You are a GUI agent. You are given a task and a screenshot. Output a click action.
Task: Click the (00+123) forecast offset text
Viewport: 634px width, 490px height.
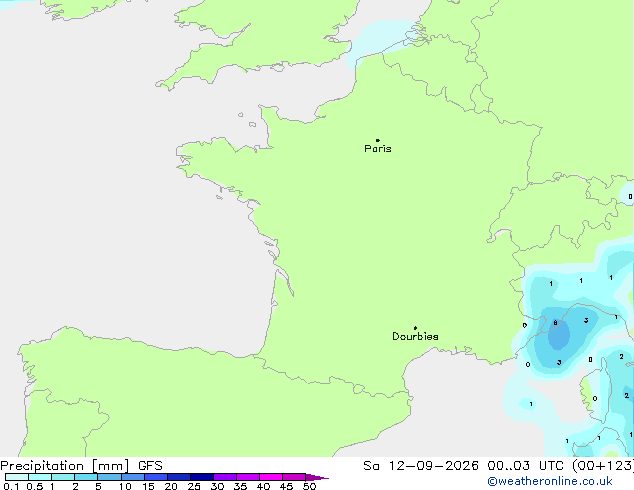pos(603,466)
